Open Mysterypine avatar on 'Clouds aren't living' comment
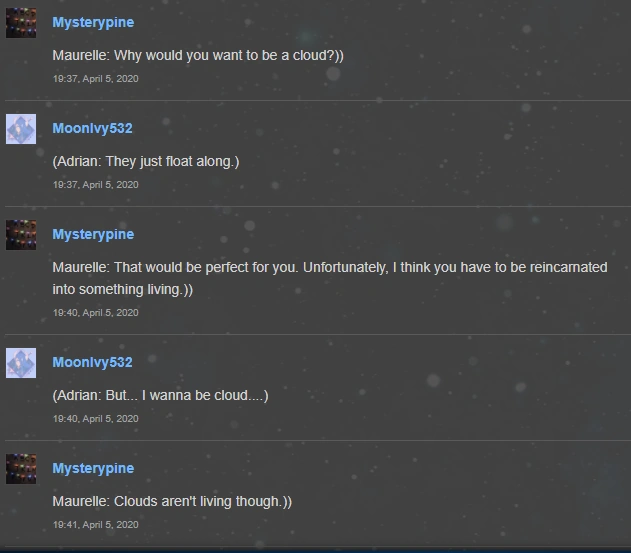Viewport: 631px width, 553px height. 21,469
